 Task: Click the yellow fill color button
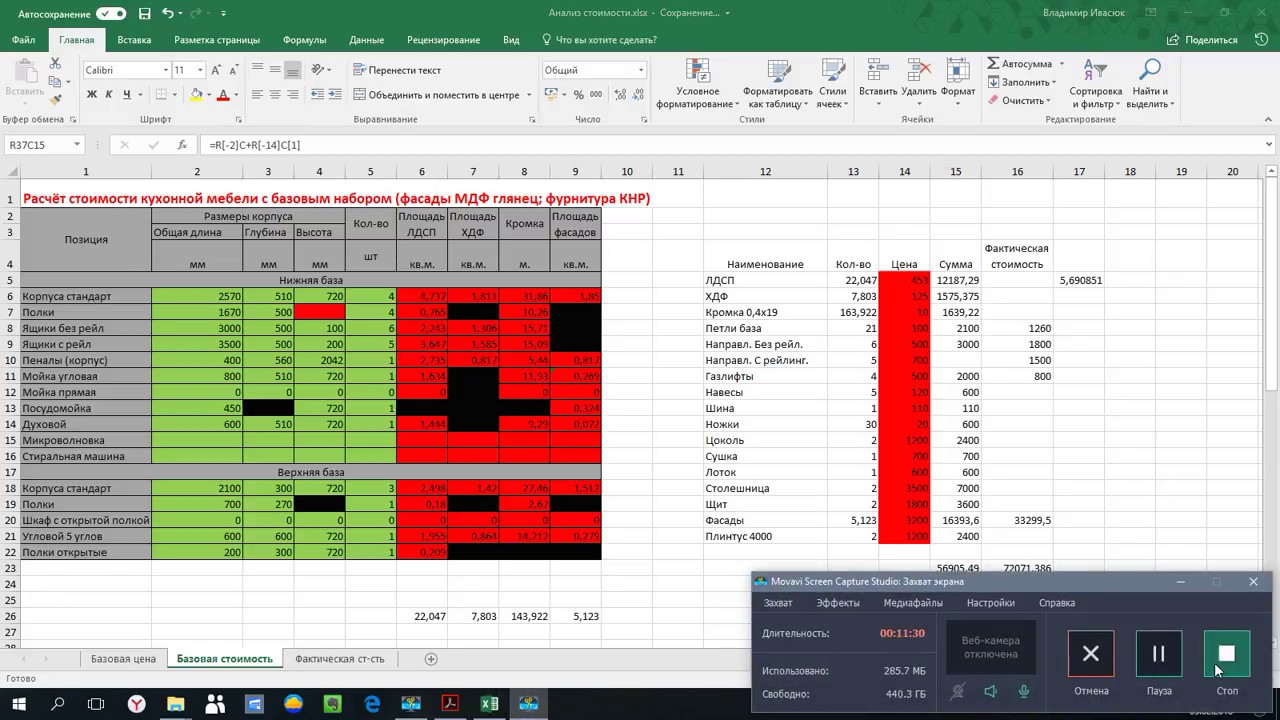pyautogui.click(x=196, y=95)
